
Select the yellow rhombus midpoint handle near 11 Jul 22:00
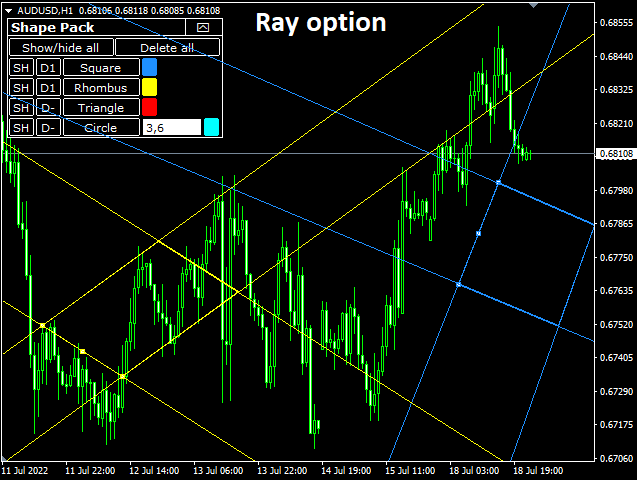(82, 351)
